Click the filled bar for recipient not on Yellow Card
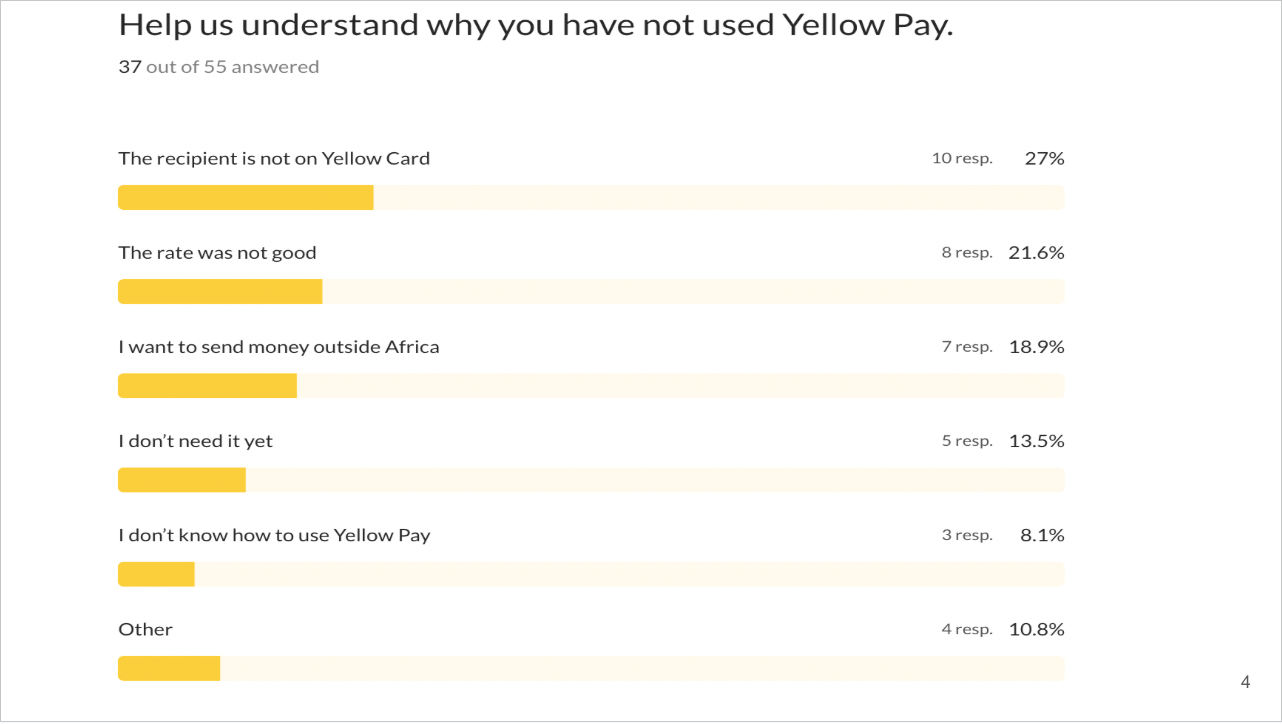Screen dimensions: 1282x724 [x=246, y=198]
